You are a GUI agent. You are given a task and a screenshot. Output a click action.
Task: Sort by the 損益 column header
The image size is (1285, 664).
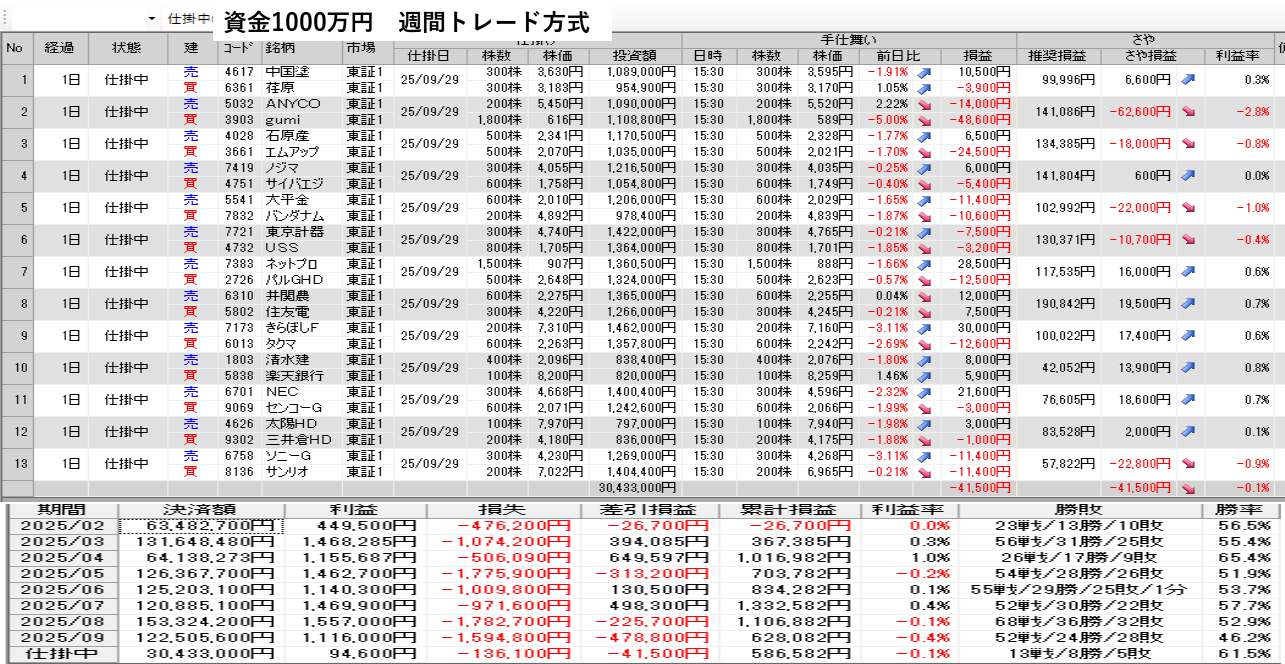(x=977, y=56)
